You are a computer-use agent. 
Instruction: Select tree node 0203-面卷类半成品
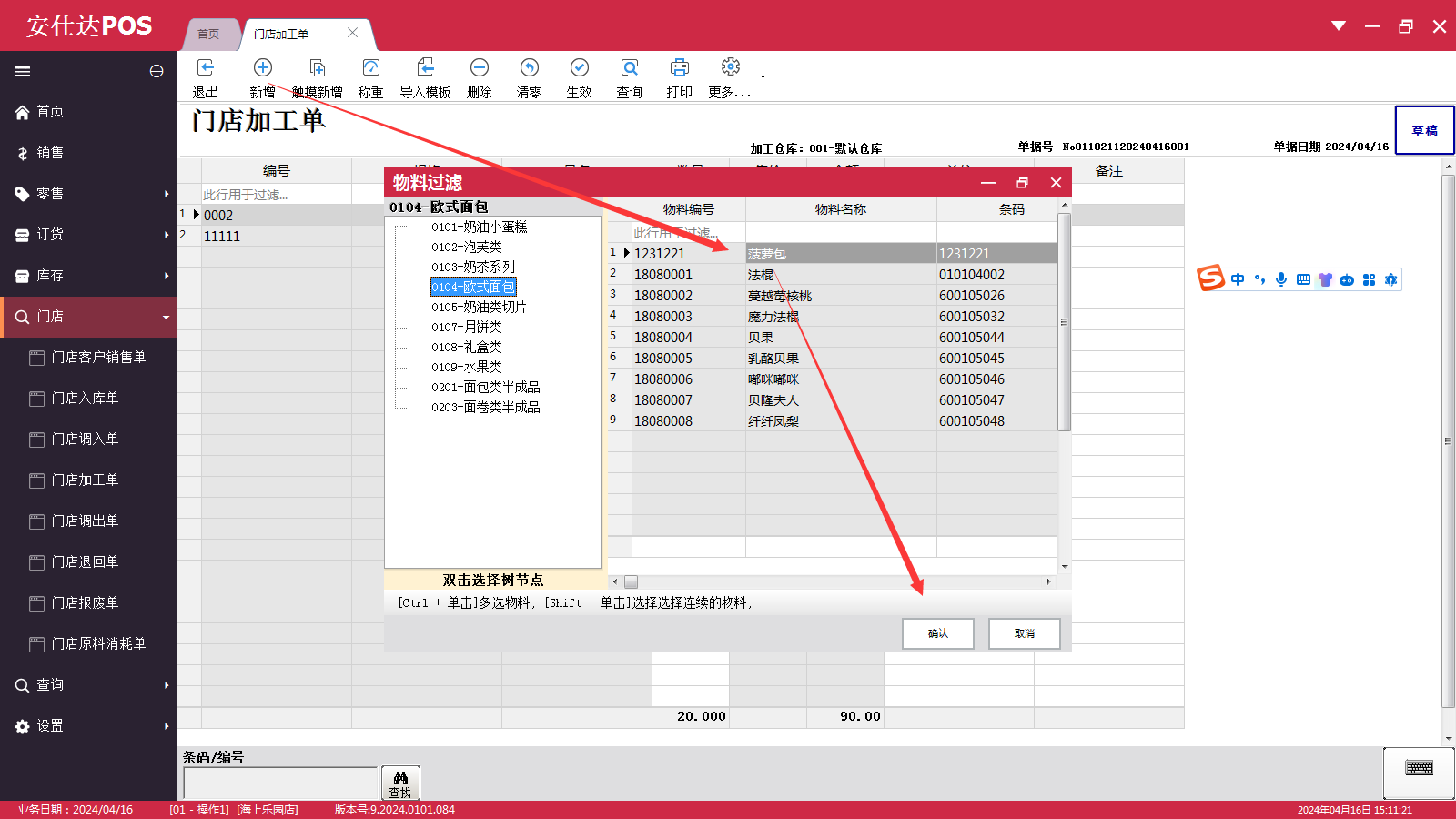[x=486, y=408]
